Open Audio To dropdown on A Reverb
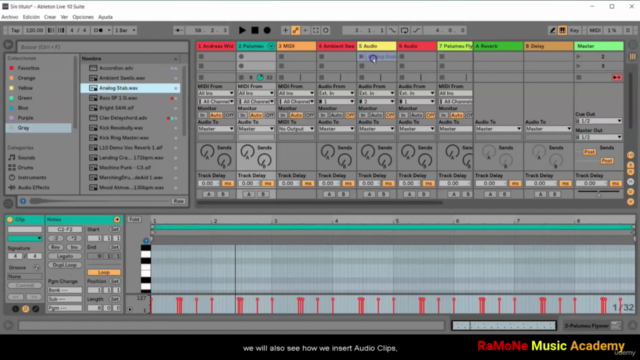 (498, 129)
